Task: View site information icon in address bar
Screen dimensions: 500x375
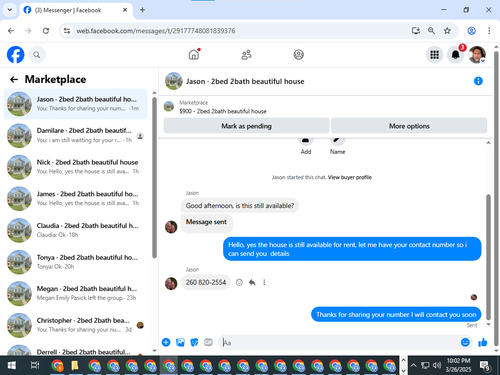Action: [x=67, y=31]
